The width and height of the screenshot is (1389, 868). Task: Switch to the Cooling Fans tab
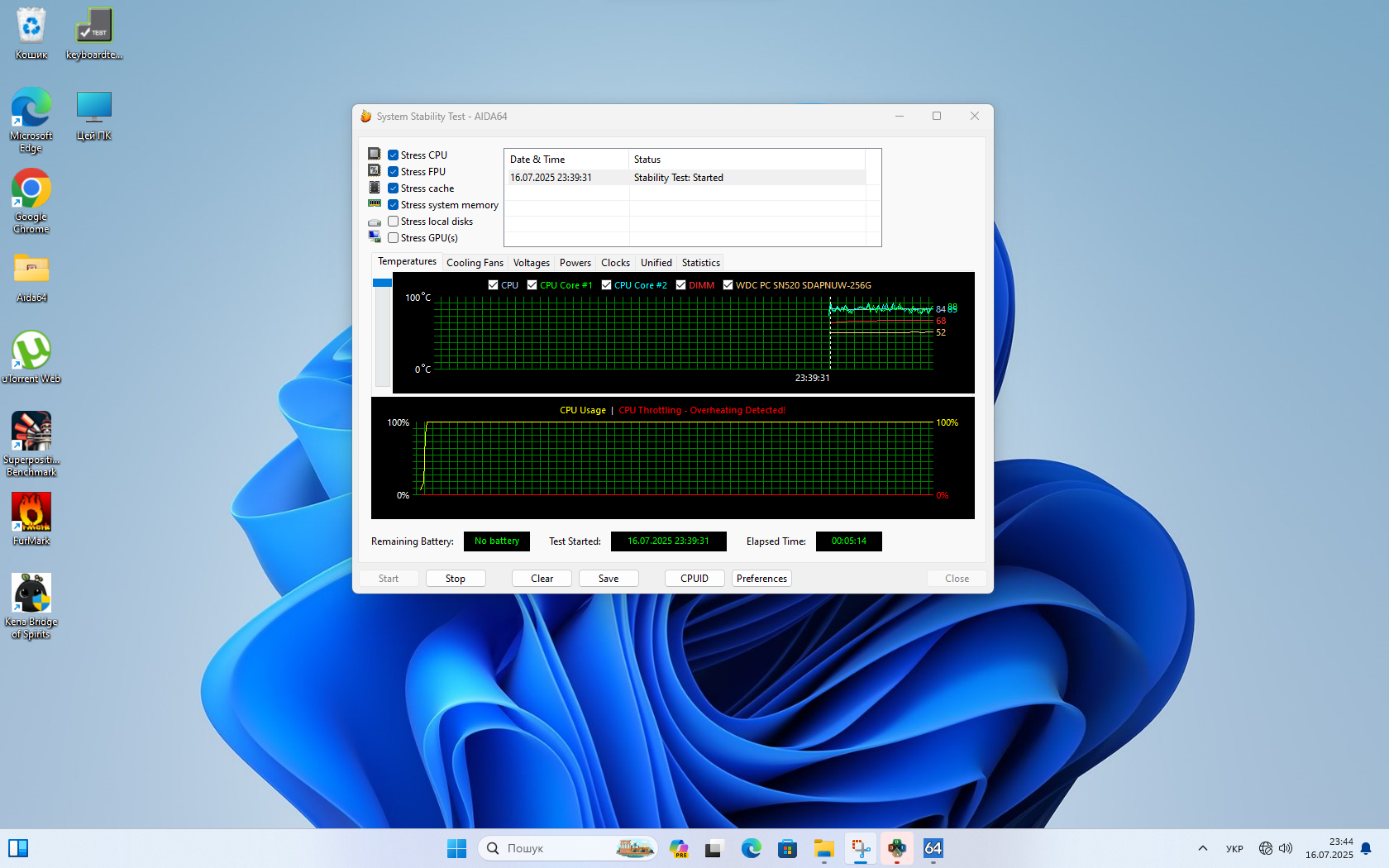coord(475,263)
